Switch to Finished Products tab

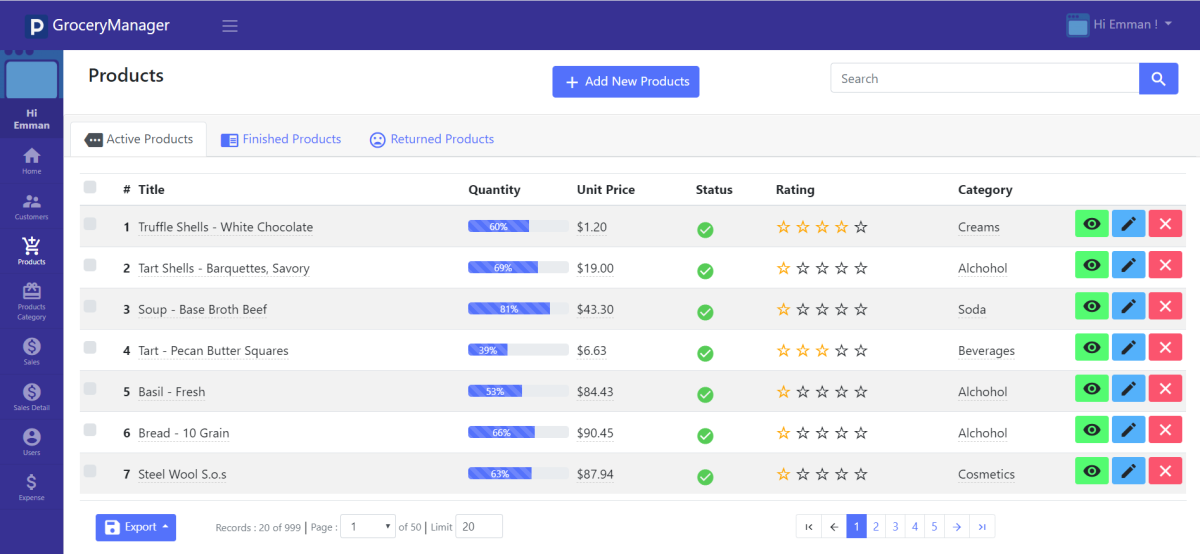281,139
